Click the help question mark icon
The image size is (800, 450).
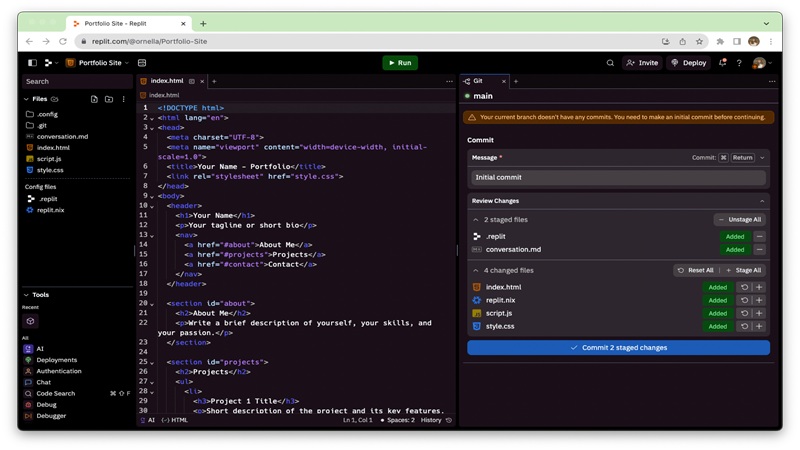[x=739, y=63]
